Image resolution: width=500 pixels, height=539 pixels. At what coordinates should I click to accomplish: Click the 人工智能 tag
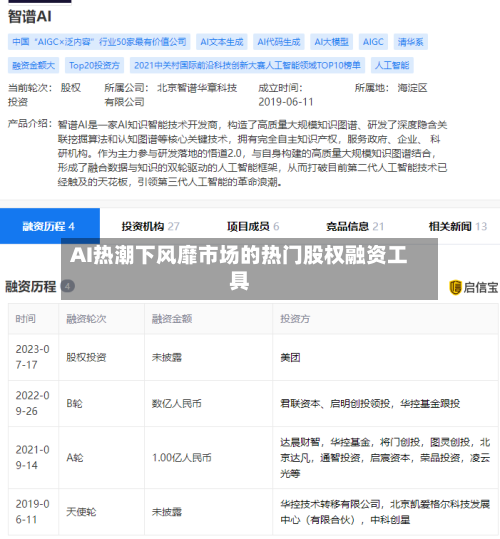392,65
